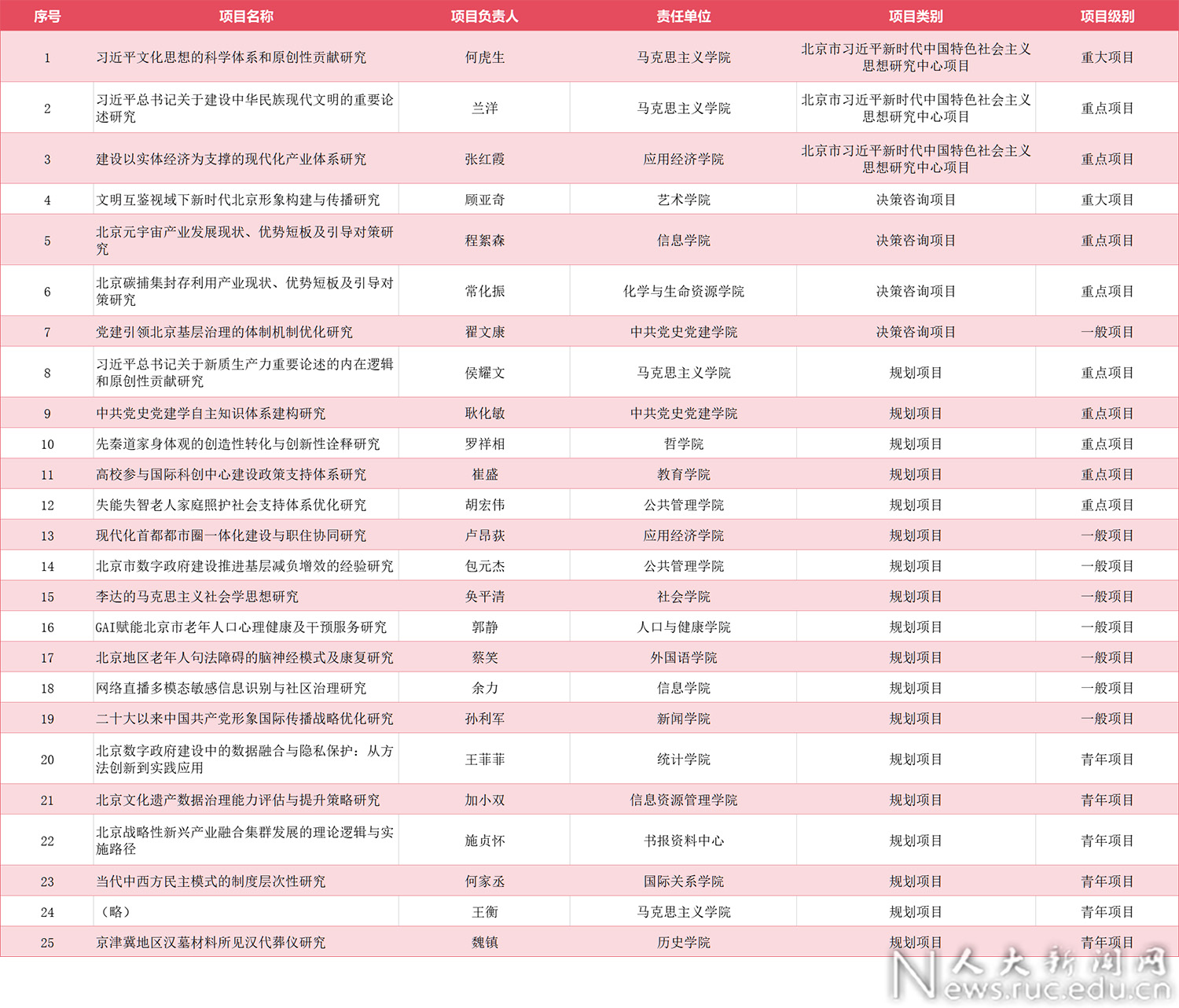Select project leader 何虎生 in row 1
Screen dimensions: 1179x1008
click(x=484, y=57)
